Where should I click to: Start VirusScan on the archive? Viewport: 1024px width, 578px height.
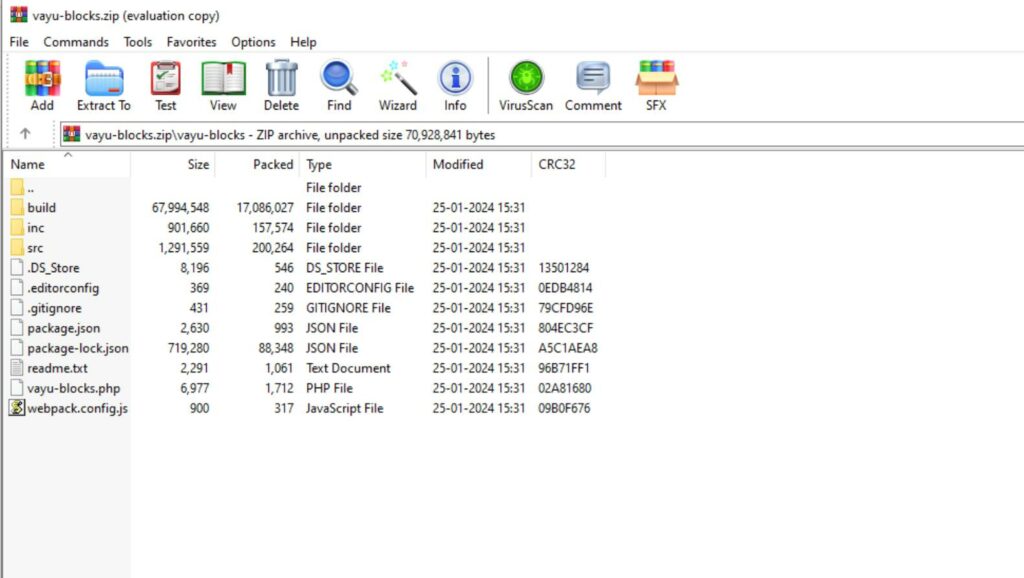[x=526, y=85]
